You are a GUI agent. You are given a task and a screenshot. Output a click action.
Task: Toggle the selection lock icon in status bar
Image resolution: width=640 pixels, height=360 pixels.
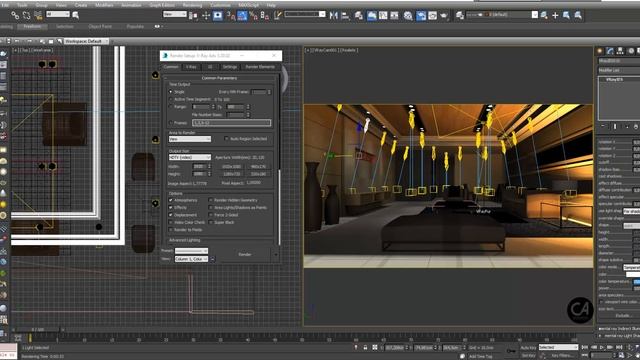tap(365, 347)
